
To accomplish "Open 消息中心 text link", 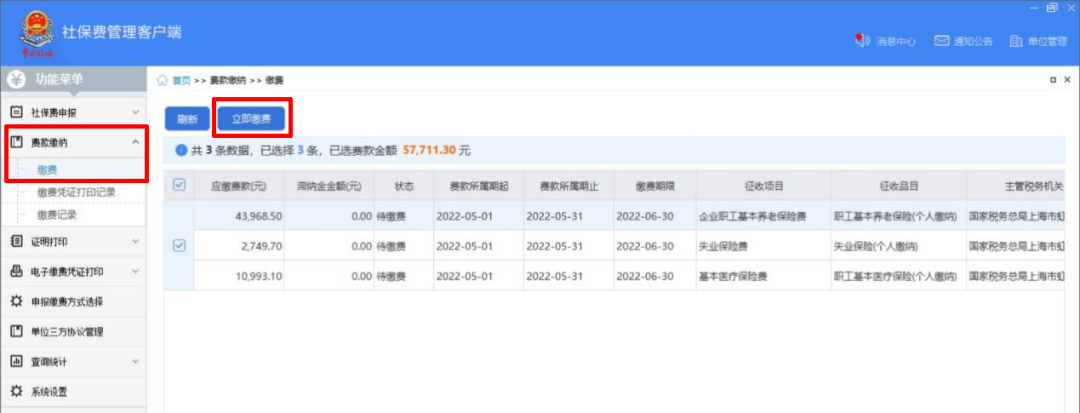I will click(x=895, y=41).
